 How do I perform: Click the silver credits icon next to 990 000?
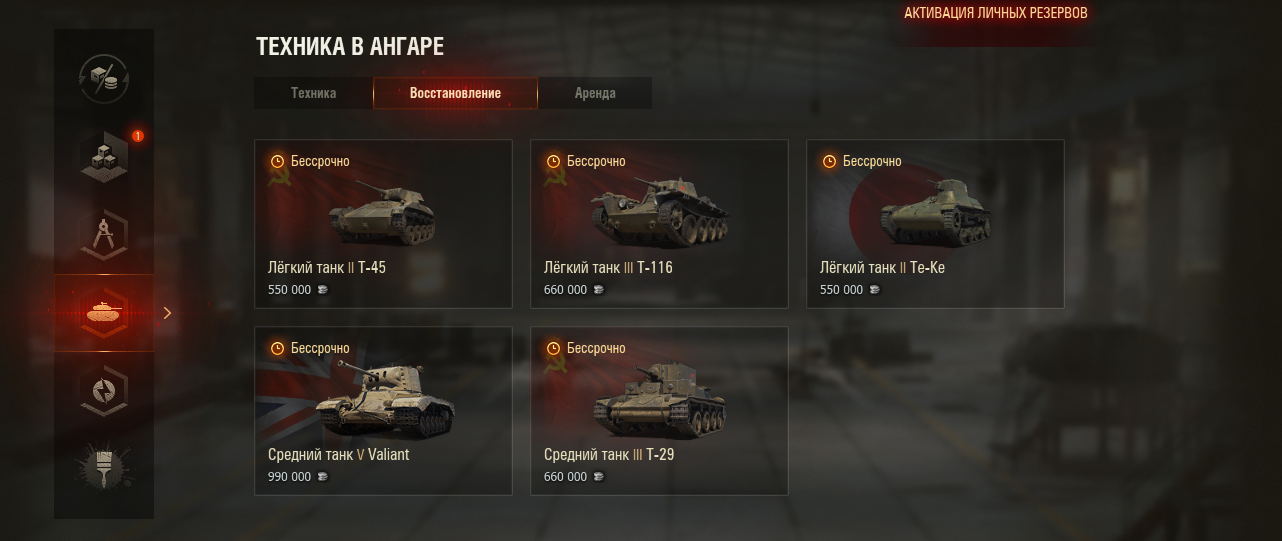(x=322, y=477)
